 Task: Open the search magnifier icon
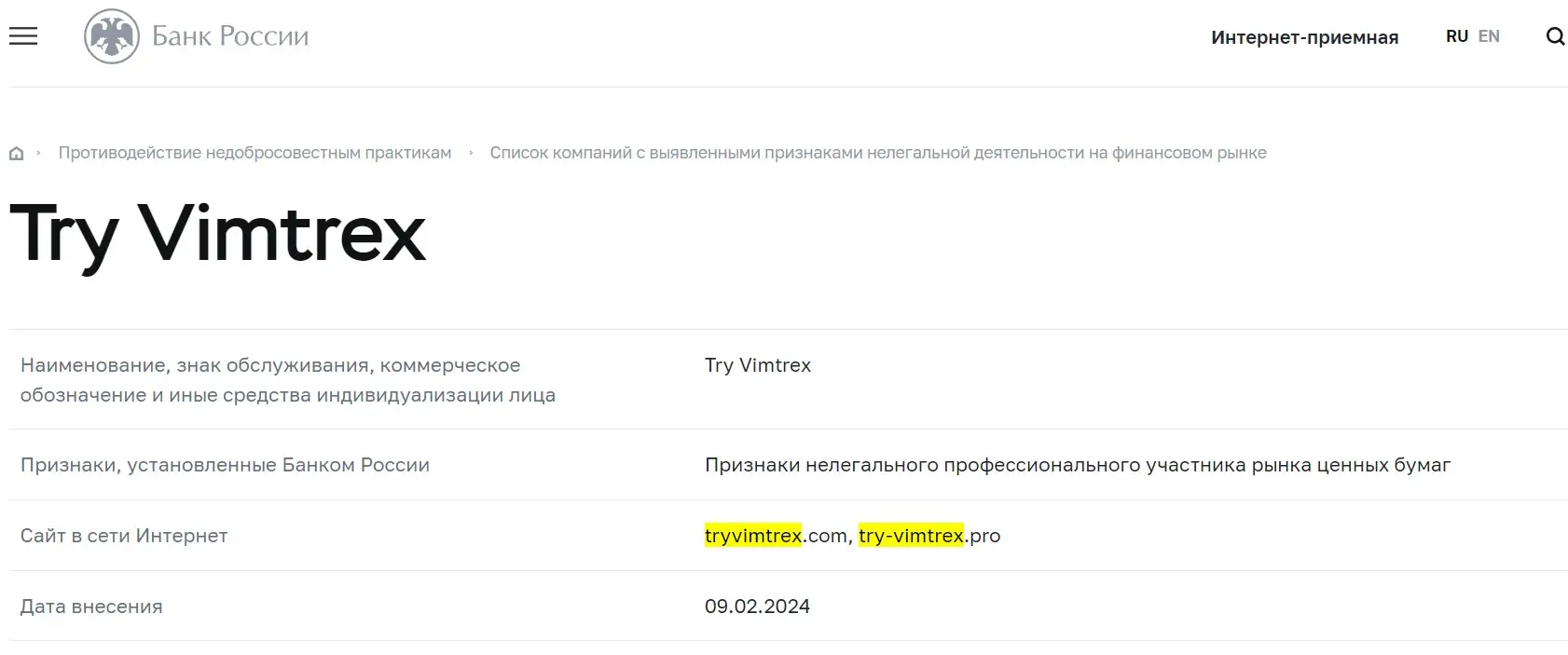tap(1553, 36)
